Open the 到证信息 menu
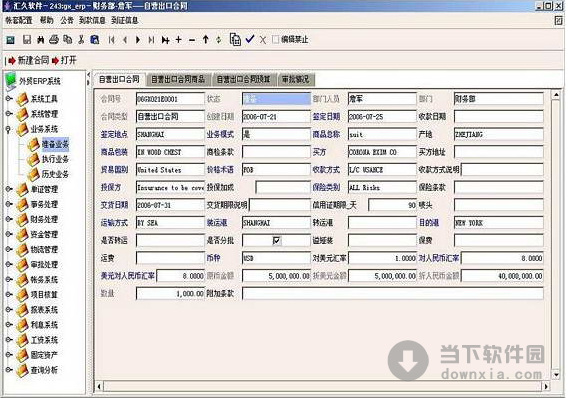 (125, 20)
